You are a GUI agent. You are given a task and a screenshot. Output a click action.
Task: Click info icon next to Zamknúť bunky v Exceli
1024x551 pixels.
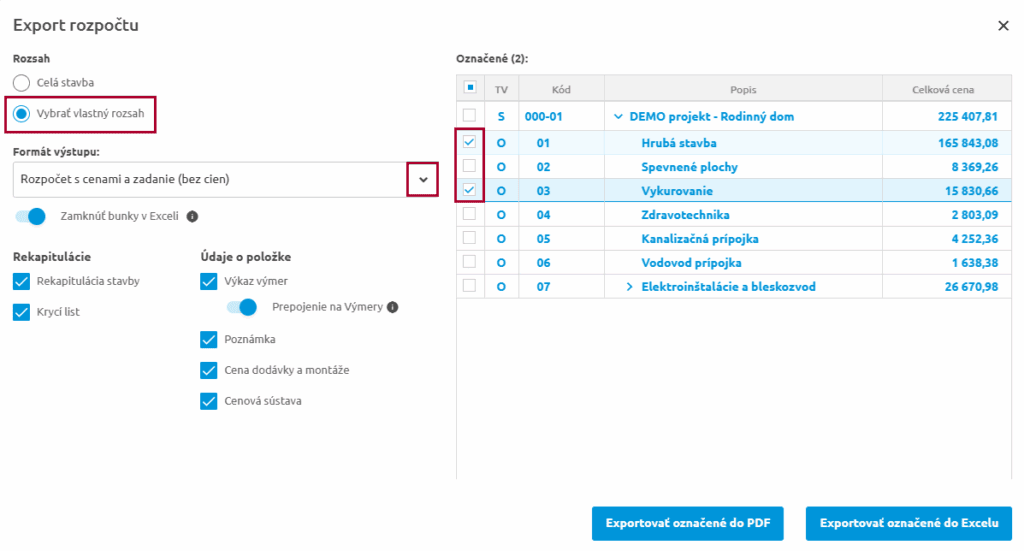click(192, 216)
